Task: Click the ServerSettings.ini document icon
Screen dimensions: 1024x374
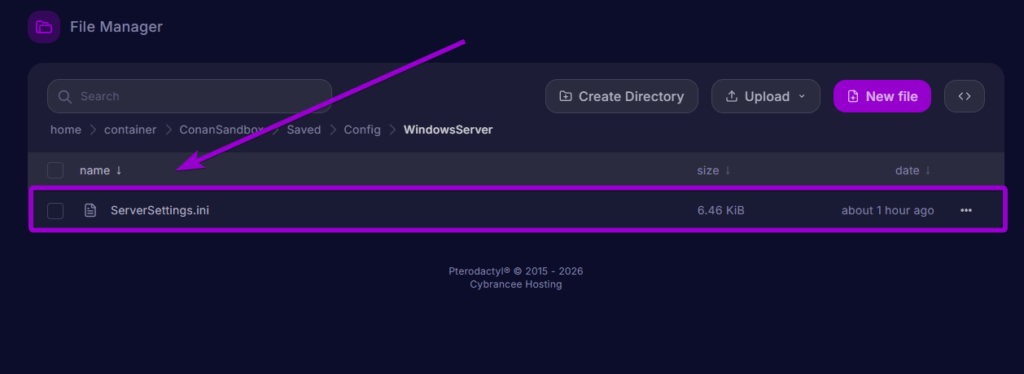Action: (x=91, y=211)
